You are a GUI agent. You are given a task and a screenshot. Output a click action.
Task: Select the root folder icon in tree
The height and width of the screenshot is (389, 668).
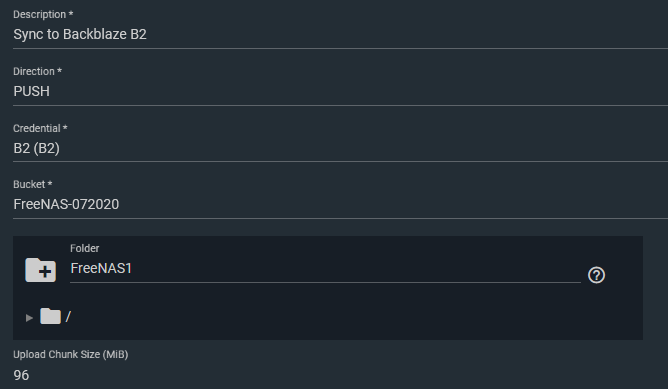tap(50, 316)
